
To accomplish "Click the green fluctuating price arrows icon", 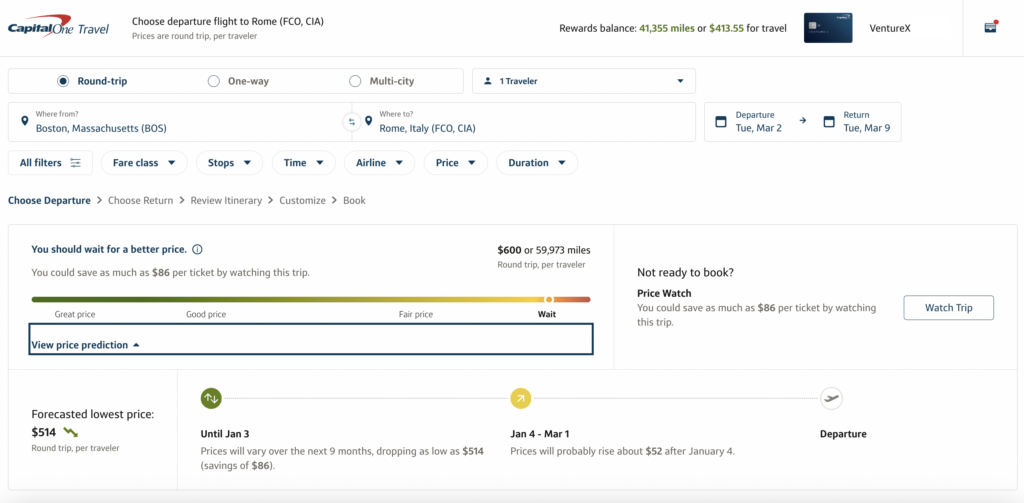I will pos(211,398).
